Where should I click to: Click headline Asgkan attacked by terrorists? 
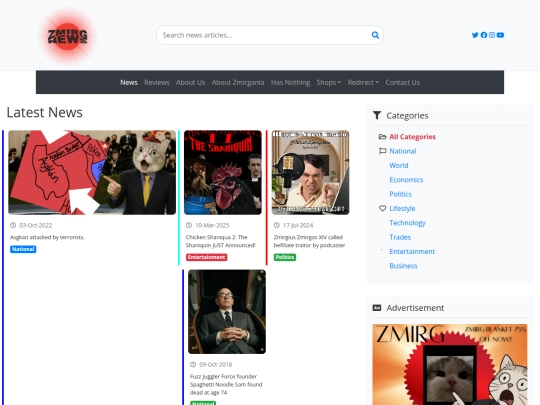tap(47, 237)
